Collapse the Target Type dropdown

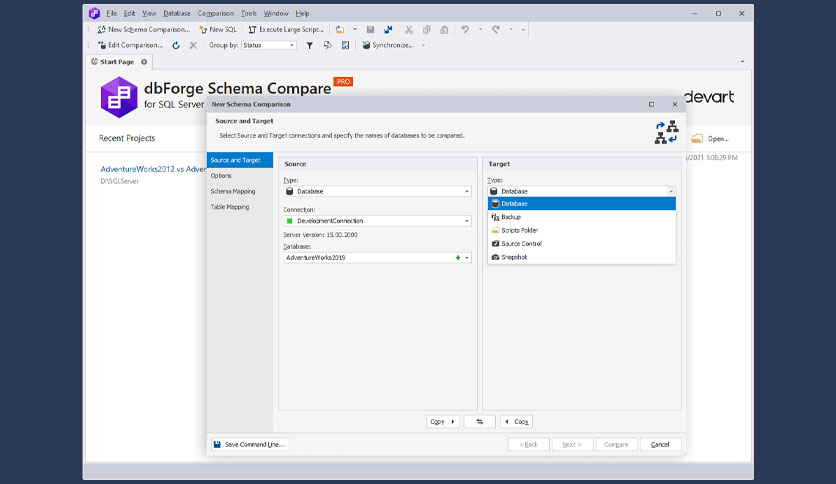coord(671,191)
